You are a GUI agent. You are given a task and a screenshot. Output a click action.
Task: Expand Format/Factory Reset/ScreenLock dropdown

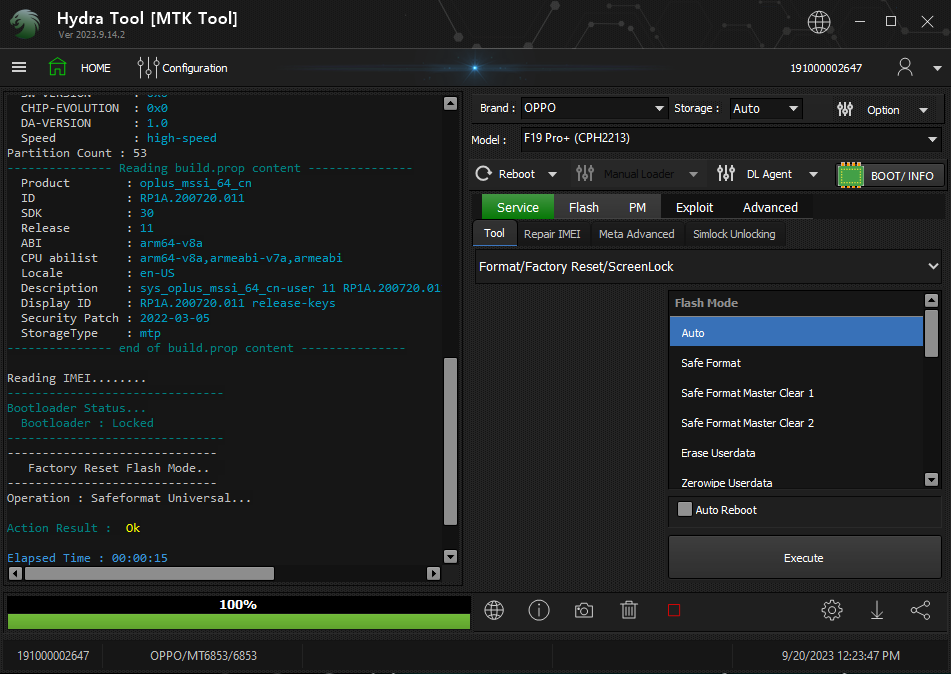pos(708,267)
